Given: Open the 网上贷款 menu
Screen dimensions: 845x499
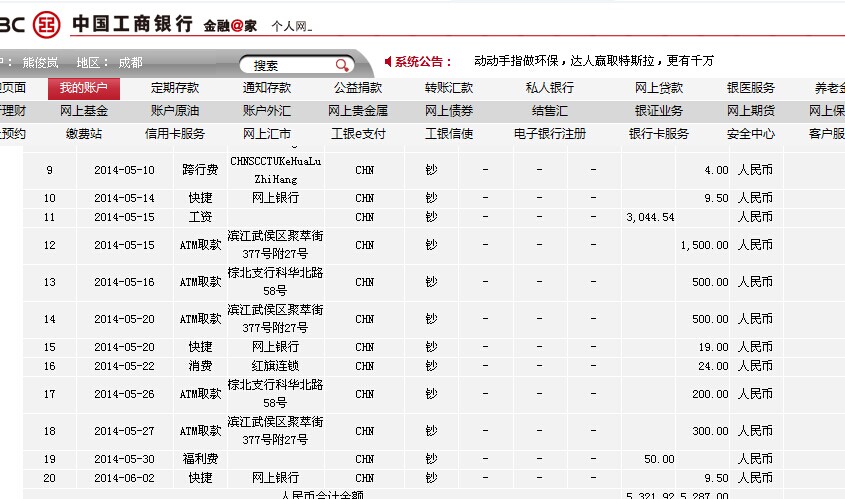Looking at the screenshot, I should [x=659, y=88].
